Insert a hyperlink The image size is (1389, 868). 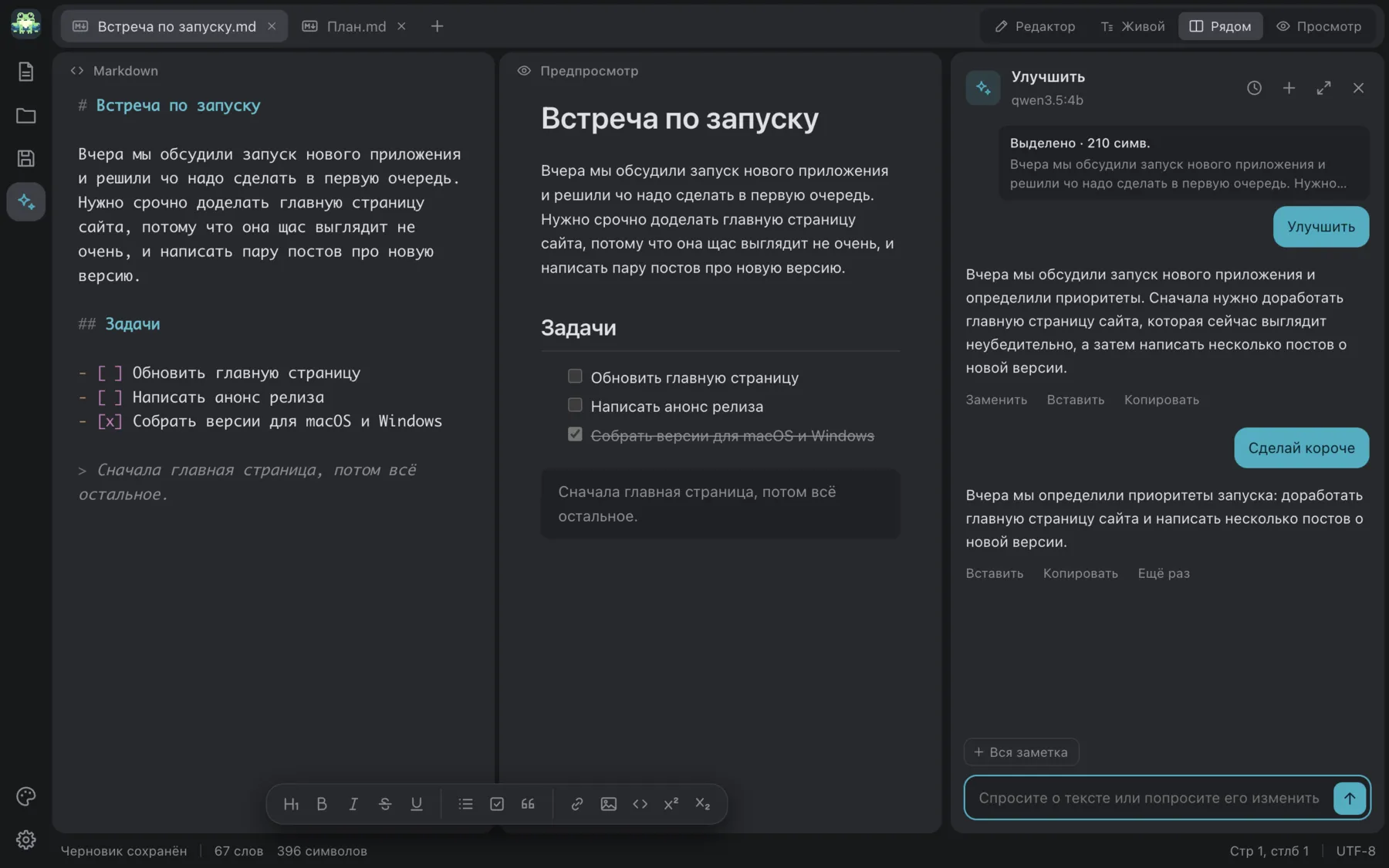click(576, 804)
